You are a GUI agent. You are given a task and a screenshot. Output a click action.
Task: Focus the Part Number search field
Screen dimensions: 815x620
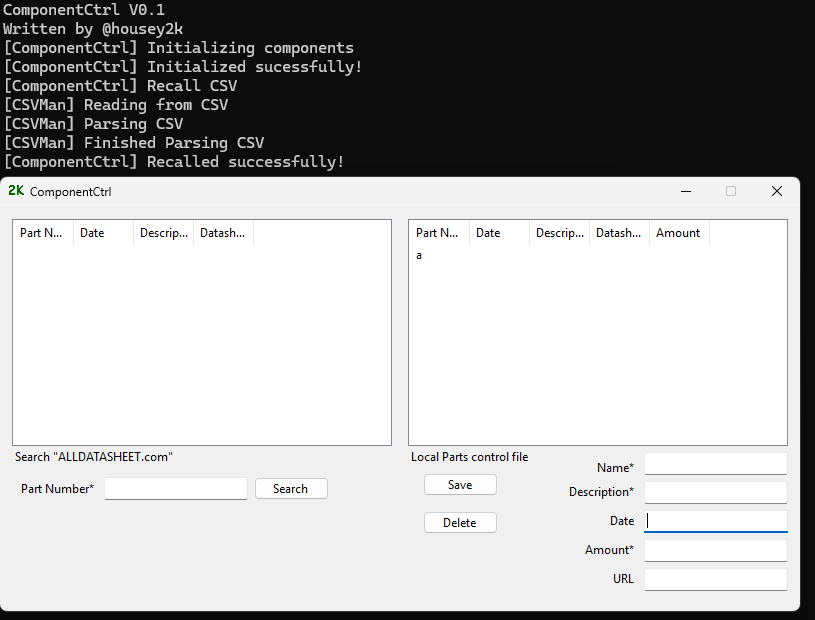point(175,489)
